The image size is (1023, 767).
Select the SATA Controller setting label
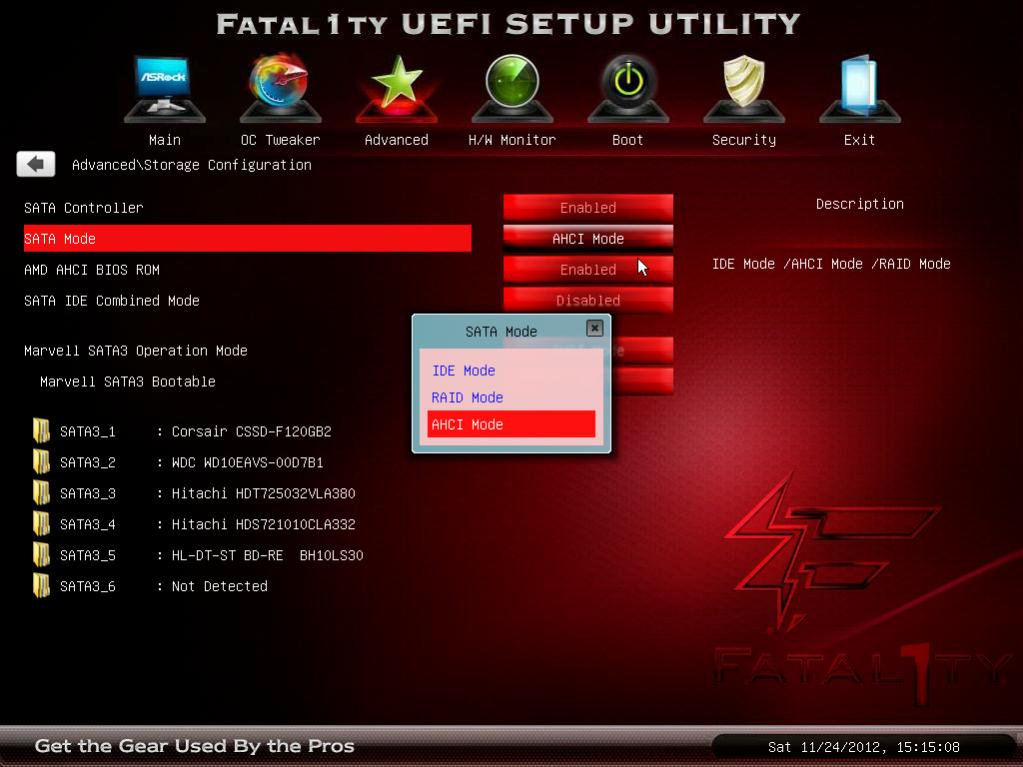point(84,207)
